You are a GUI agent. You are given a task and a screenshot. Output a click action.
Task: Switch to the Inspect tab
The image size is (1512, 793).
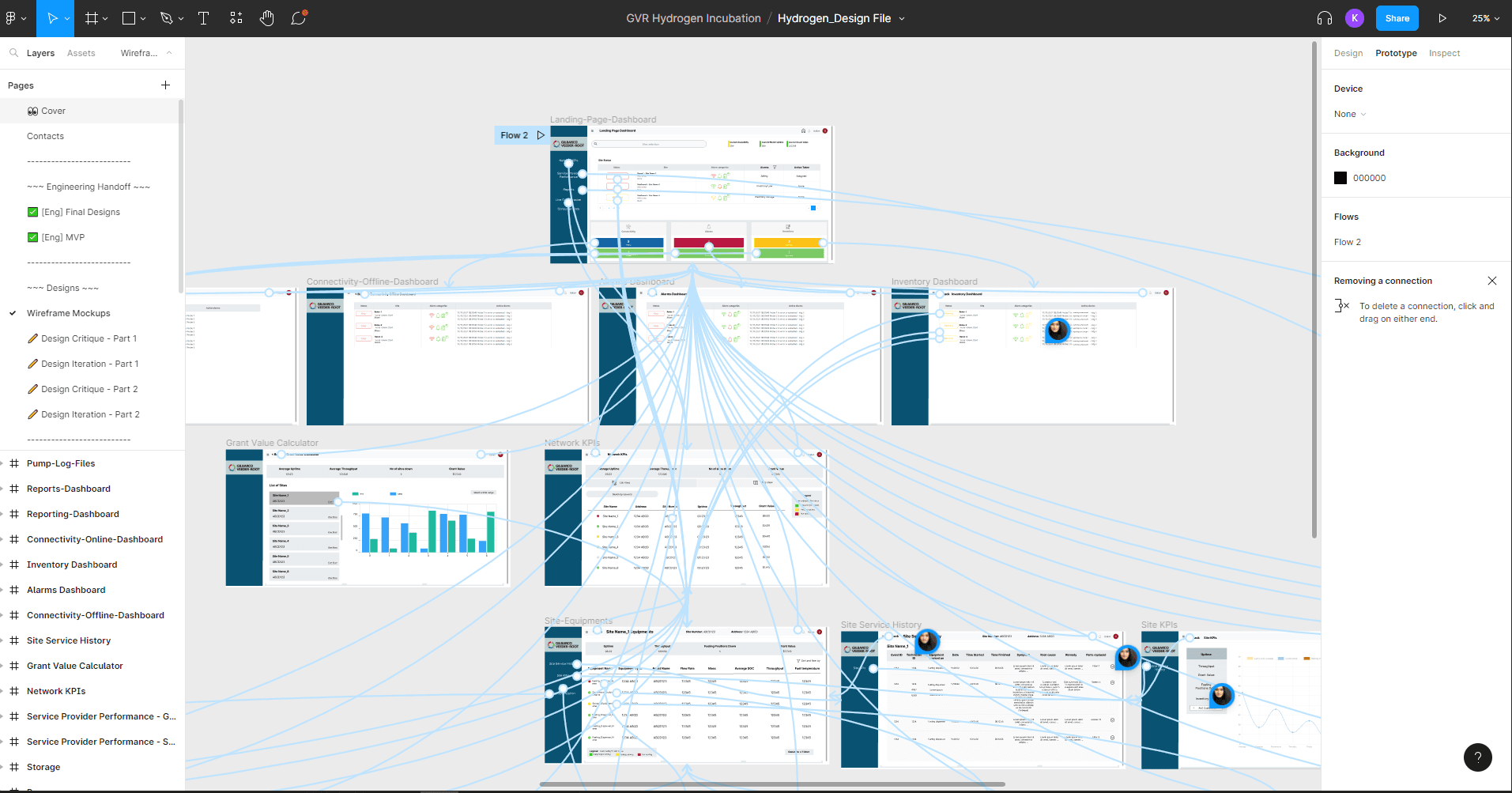(1444, 53)
